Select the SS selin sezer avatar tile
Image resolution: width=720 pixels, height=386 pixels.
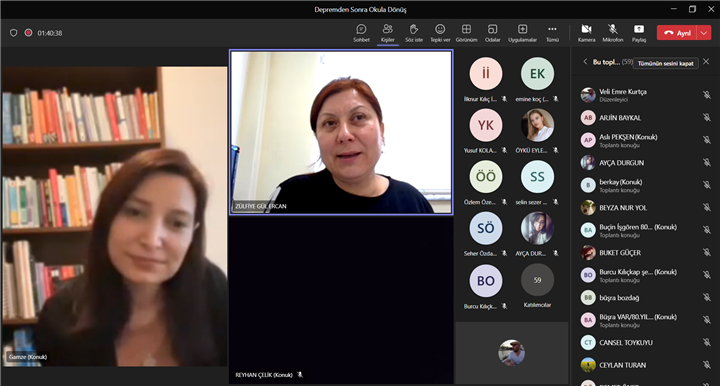tap(537, 177)
